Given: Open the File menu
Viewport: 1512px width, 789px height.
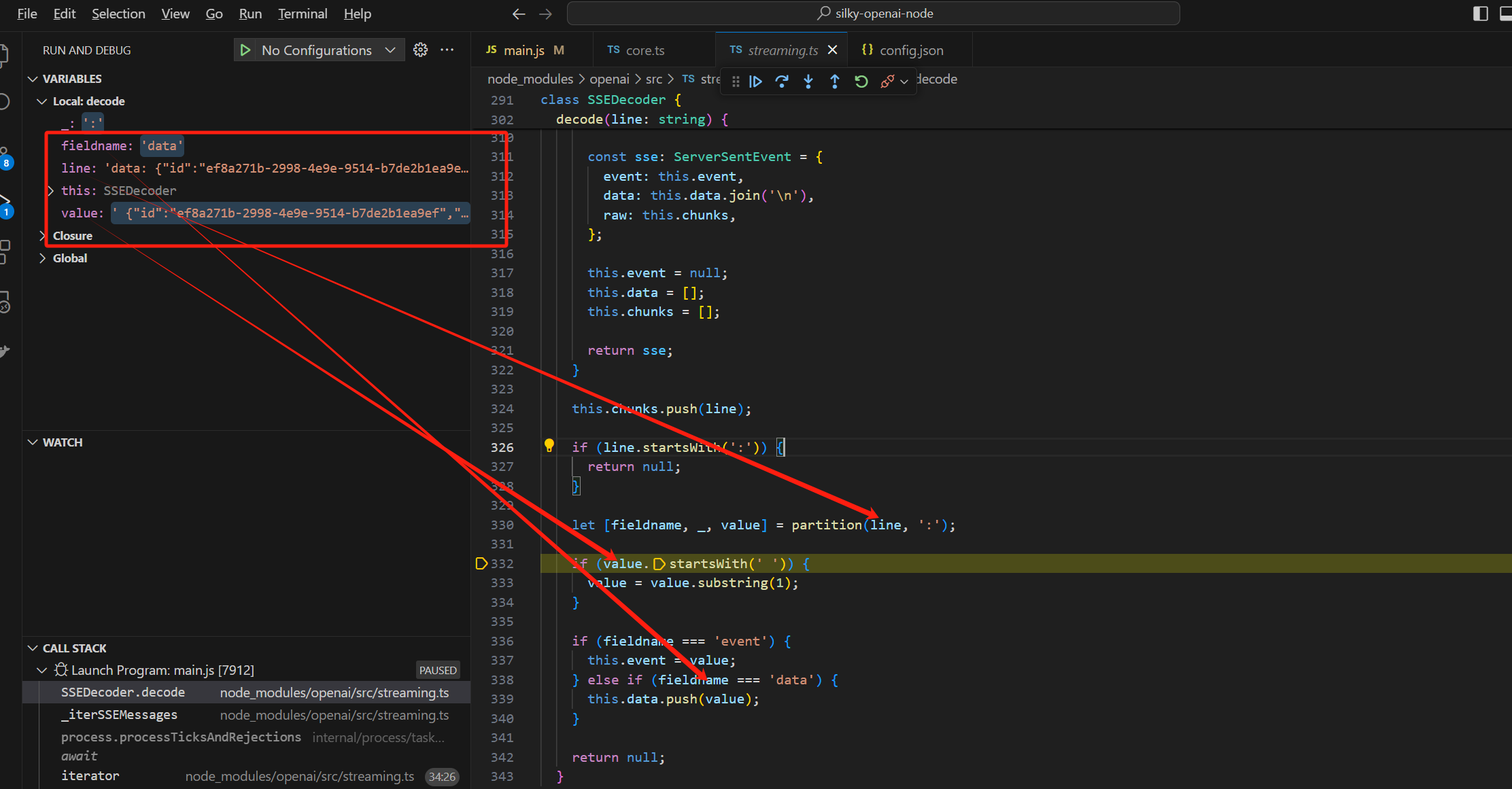Looking at the screenshot, I should click(x=27, y=14).
